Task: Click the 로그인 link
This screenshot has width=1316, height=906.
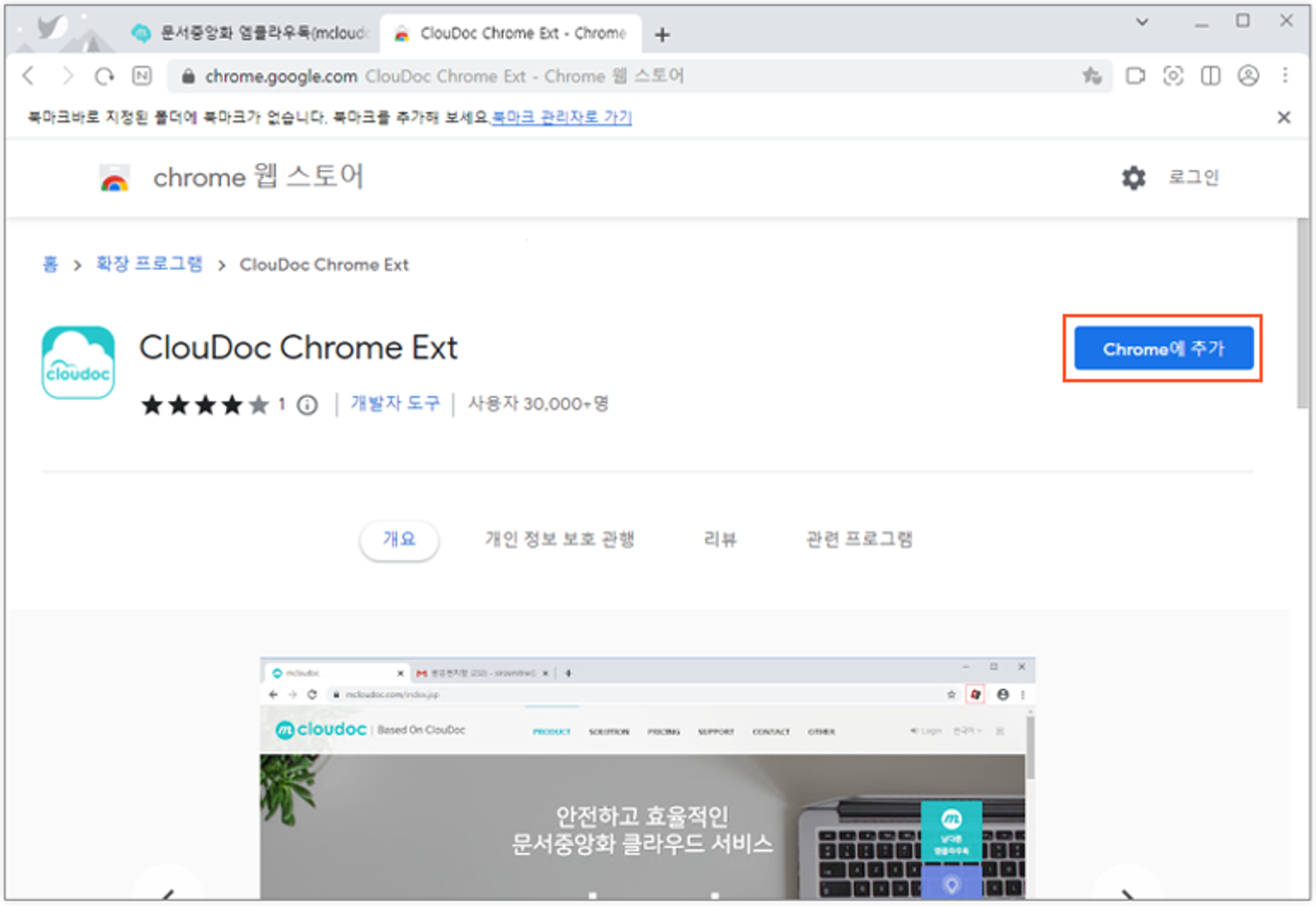Action: point(1194,177)
